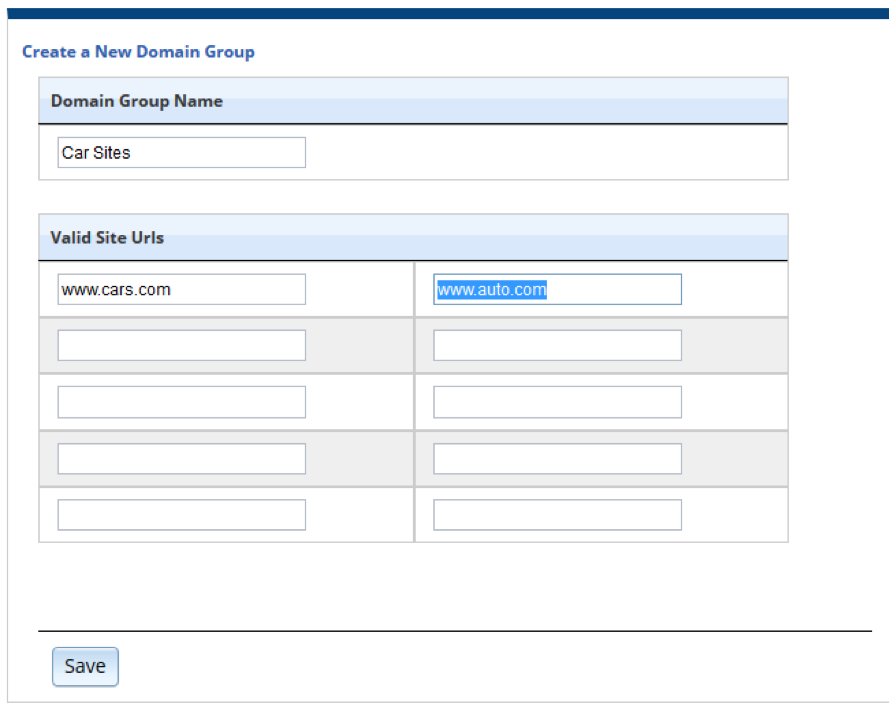Viewport: 889px width, 706px height.
Task: Click the empty footer area right of Save
Action: tap(500, 667)
